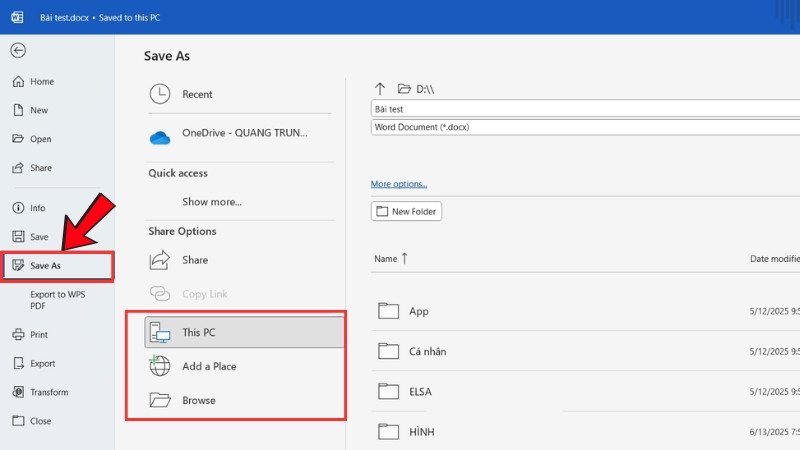Click the file name field 'Bài test'
This screenshot has width=800, height=450.
(x=585, y=109)
